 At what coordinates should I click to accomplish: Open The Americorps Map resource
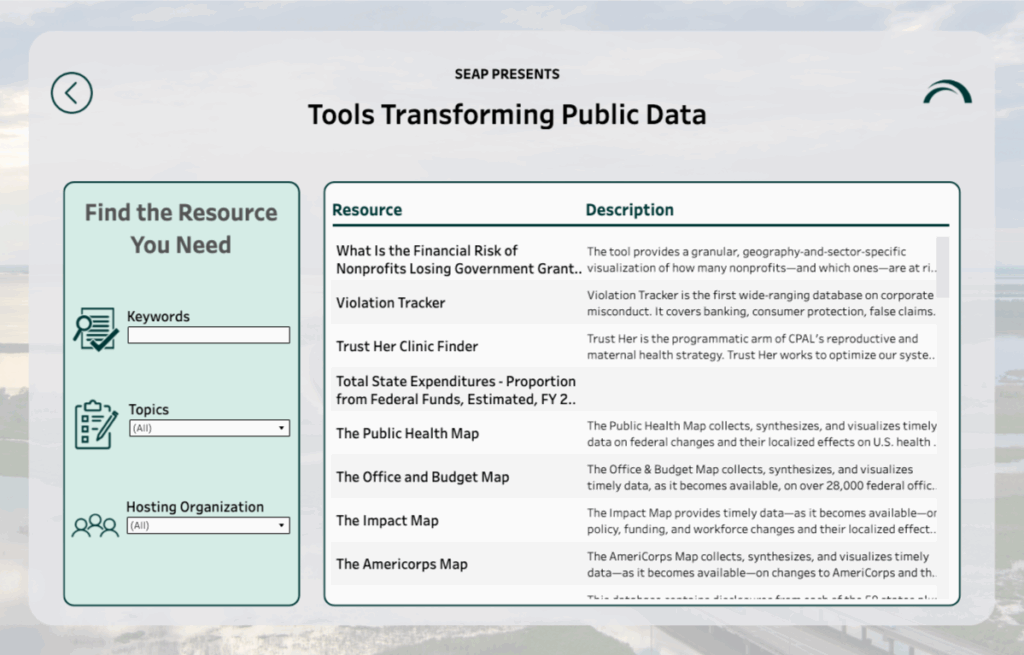coord(402,564)
